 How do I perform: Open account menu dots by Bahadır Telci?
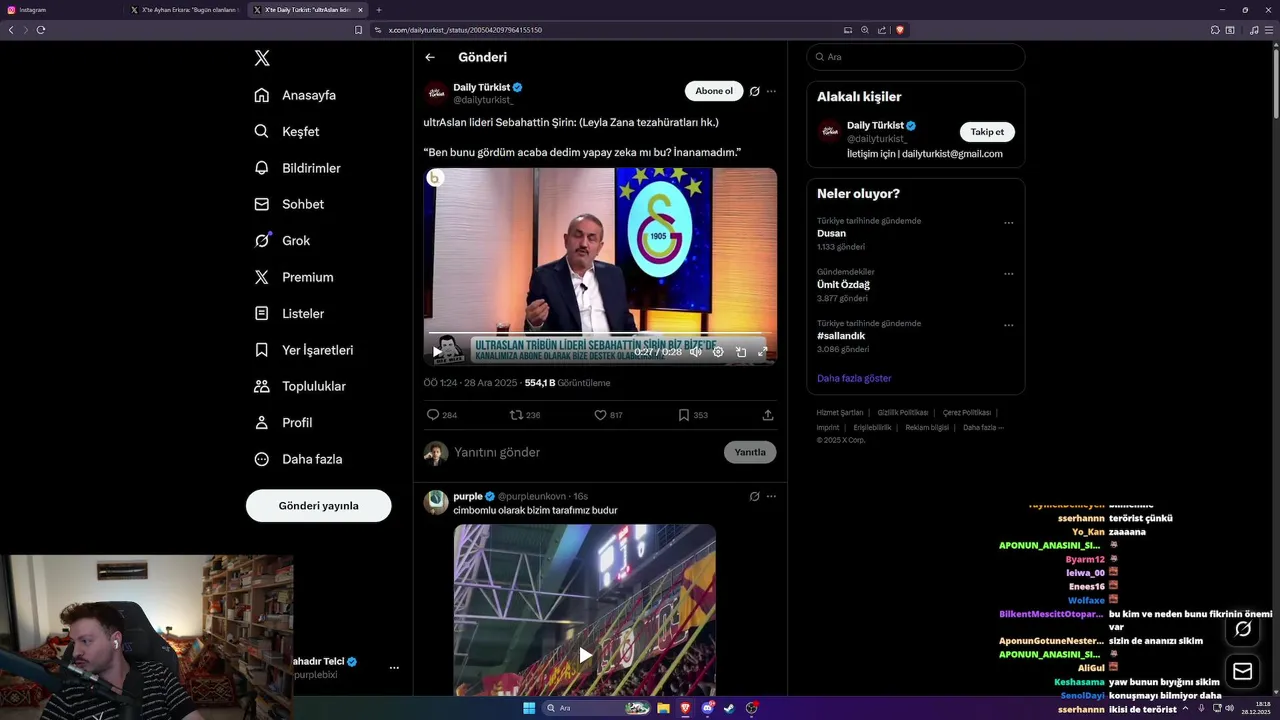pyautogui.click(x=394, y=668)
